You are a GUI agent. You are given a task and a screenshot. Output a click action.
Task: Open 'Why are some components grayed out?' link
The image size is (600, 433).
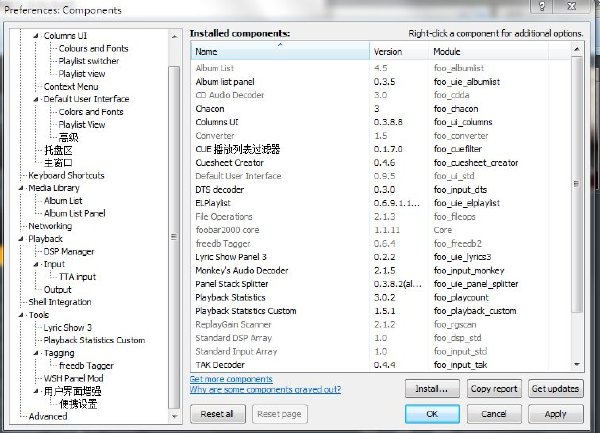coord(265,389)
